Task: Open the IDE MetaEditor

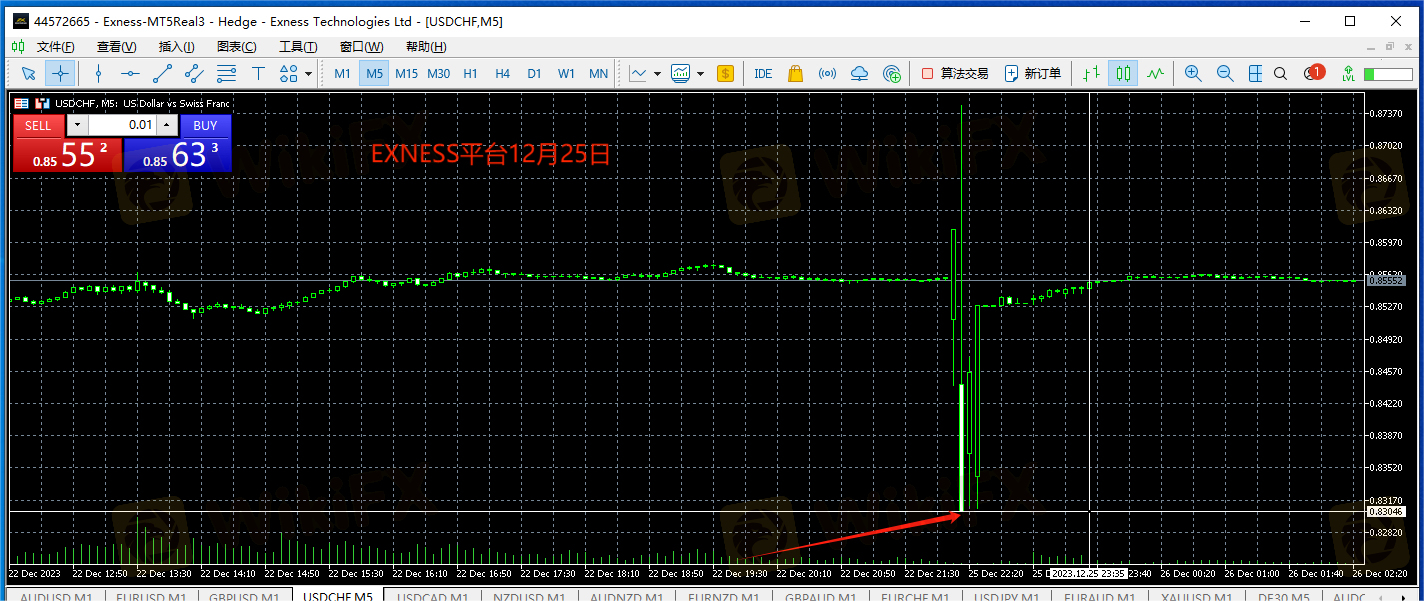Action: (763, 73)
